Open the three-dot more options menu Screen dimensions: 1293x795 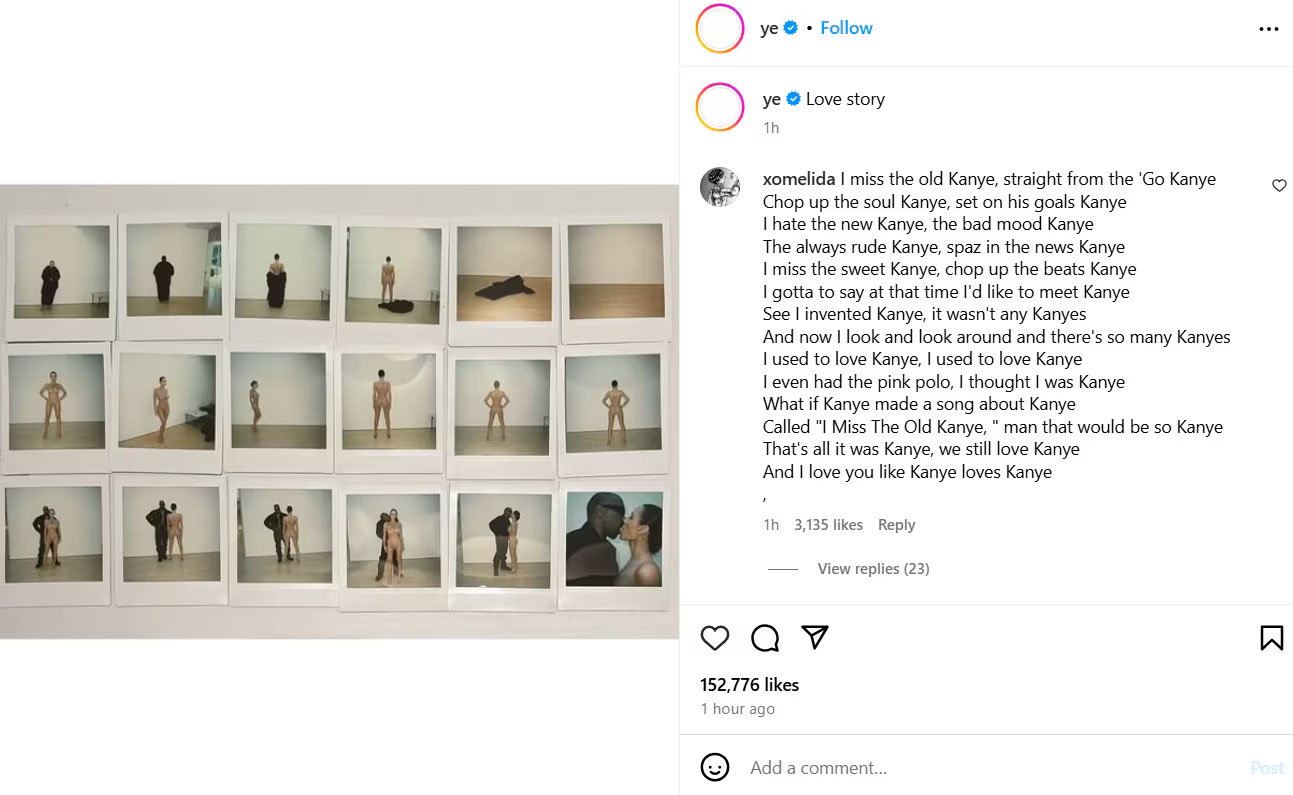1268,29
